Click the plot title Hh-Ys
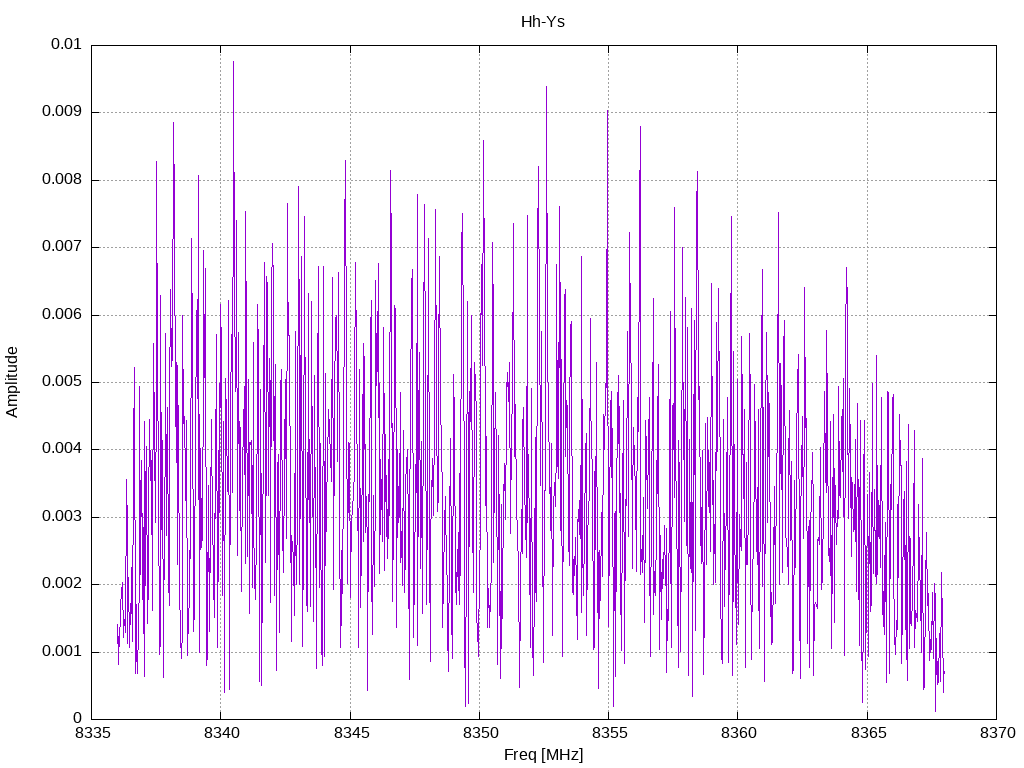The height and width of the screenshot is (768, 1024). (543, 22)
